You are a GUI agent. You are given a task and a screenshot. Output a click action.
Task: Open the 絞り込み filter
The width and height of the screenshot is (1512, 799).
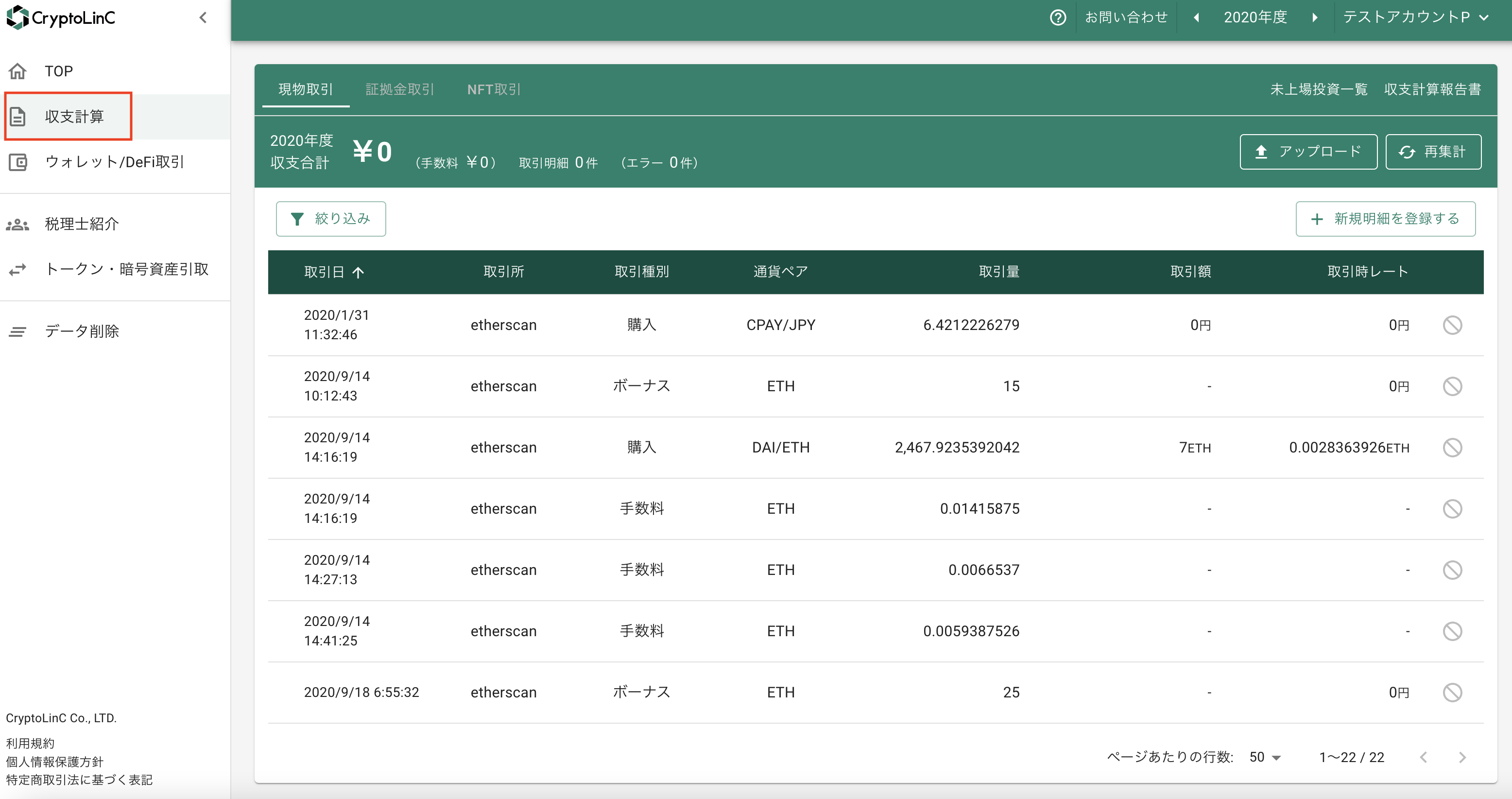click(331, 219)
